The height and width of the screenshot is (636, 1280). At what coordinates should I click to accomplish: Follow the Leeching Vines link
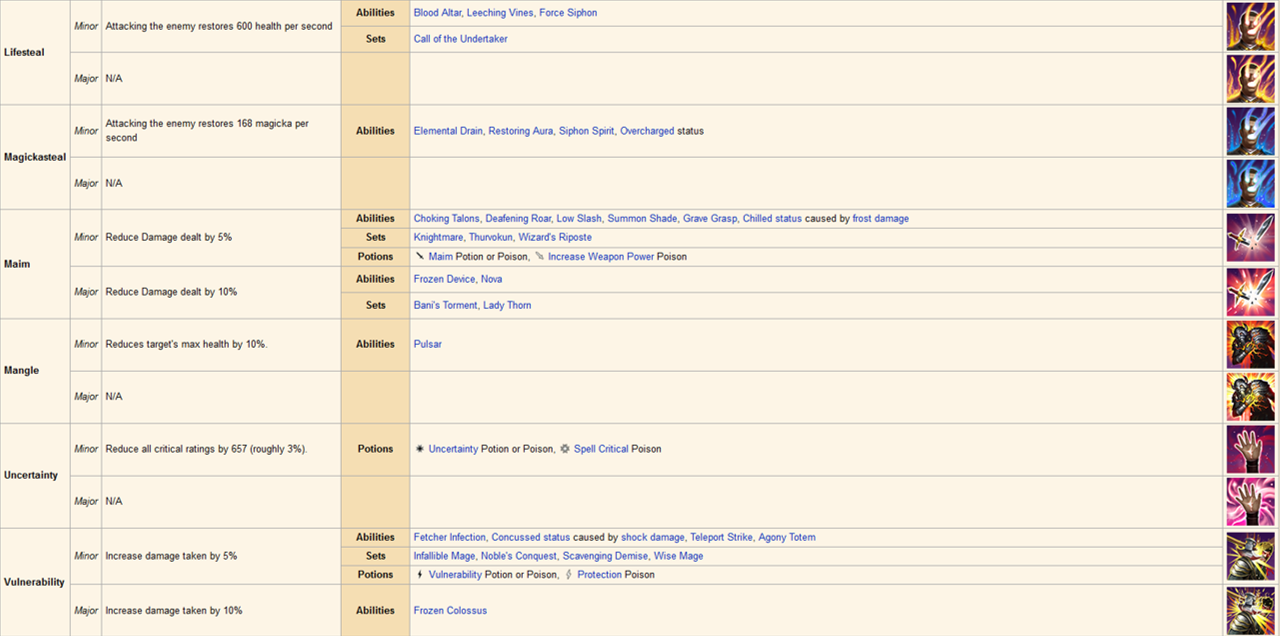(499, 13)
